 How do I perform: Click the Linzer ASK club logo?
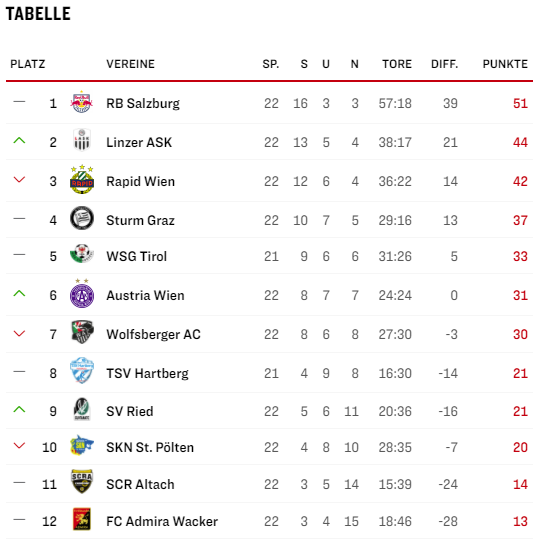[82, 140]
